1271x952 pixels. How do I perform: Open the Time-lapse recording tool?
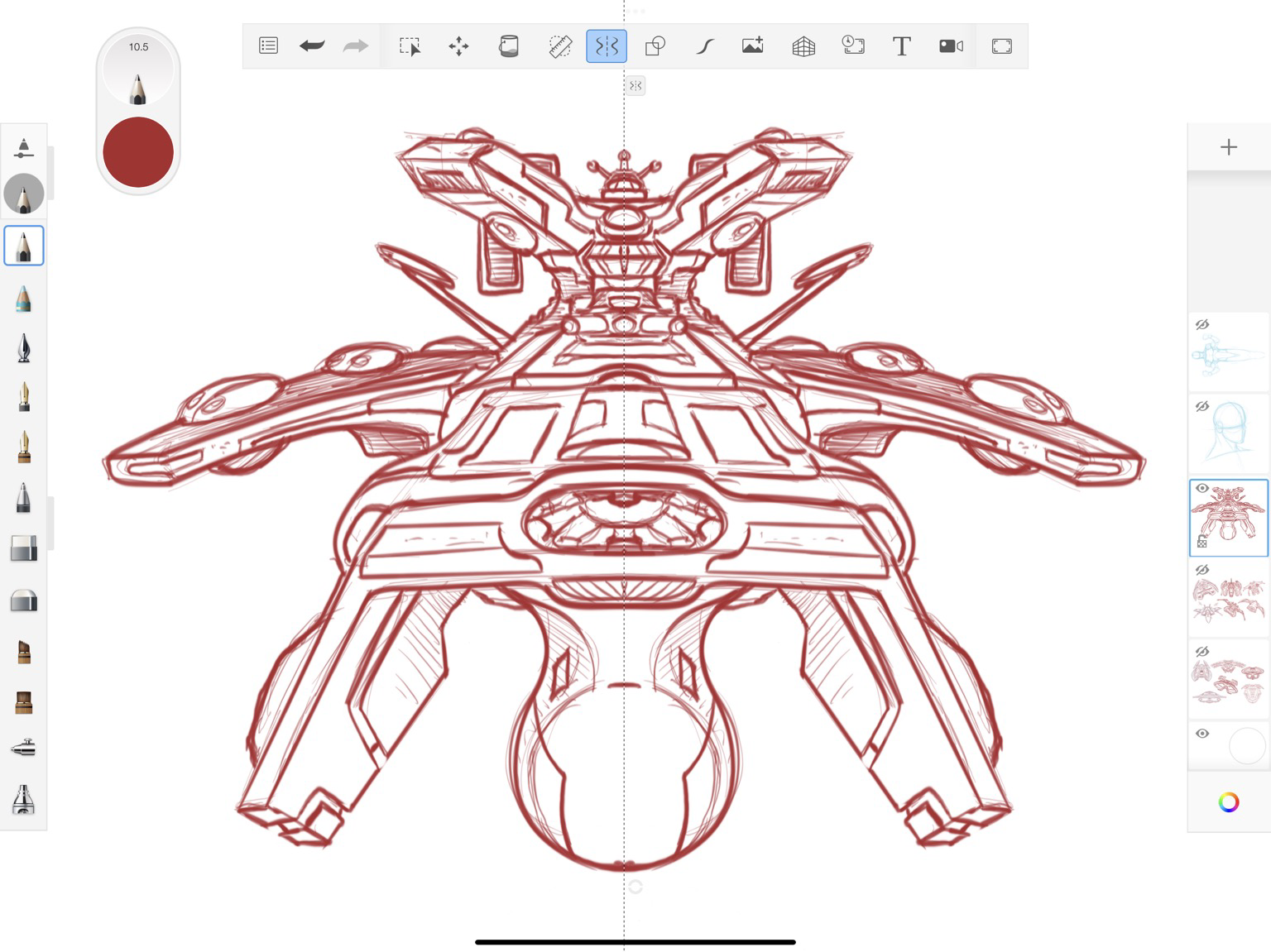tap(852, 46)
